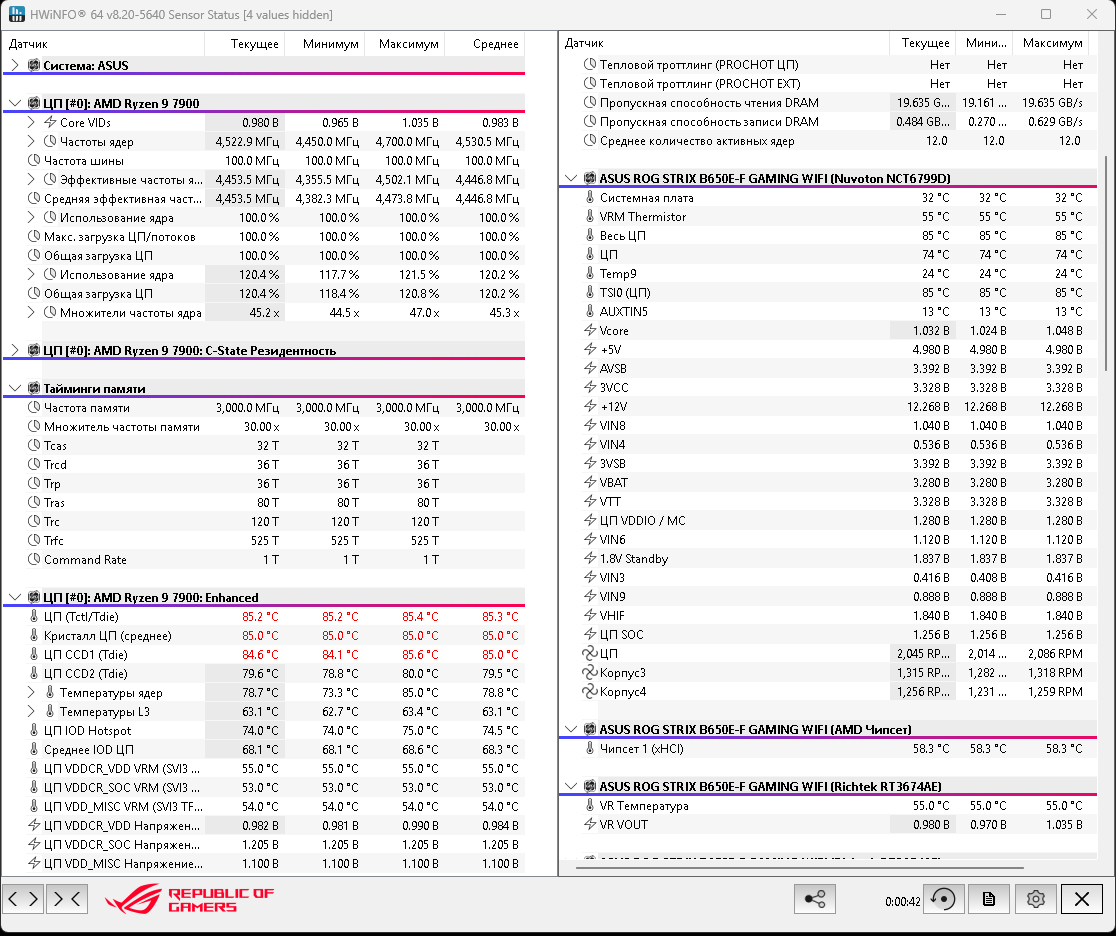Click the fan icon next to Корпус4
Screen dimensions: 1116x936
click(589, 692)
